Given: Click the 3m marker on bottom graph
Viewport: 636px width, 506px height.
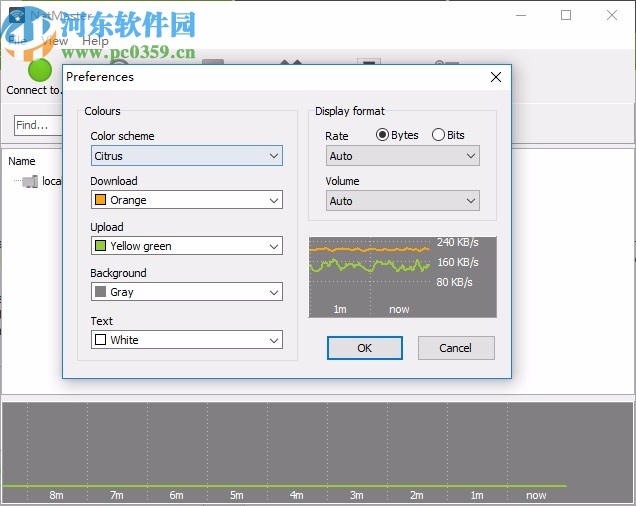Looking at the screenshot, I should (357, 495).
